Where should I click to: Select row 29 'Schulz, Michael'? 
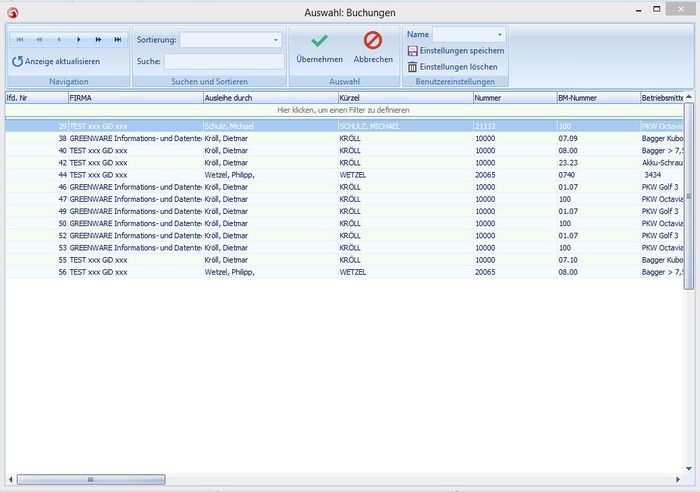click(x=344, y=126)
